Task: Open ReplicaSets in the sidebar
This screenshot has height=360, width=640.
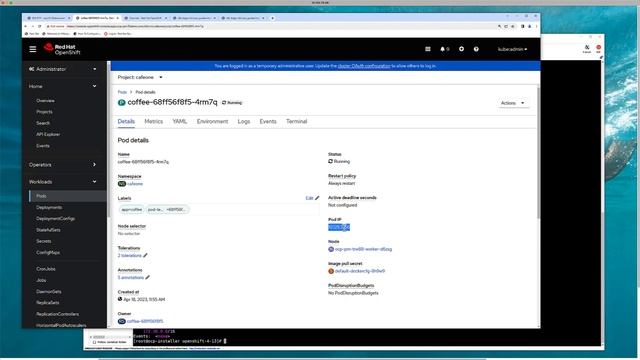Action: (x=48, y=302)
